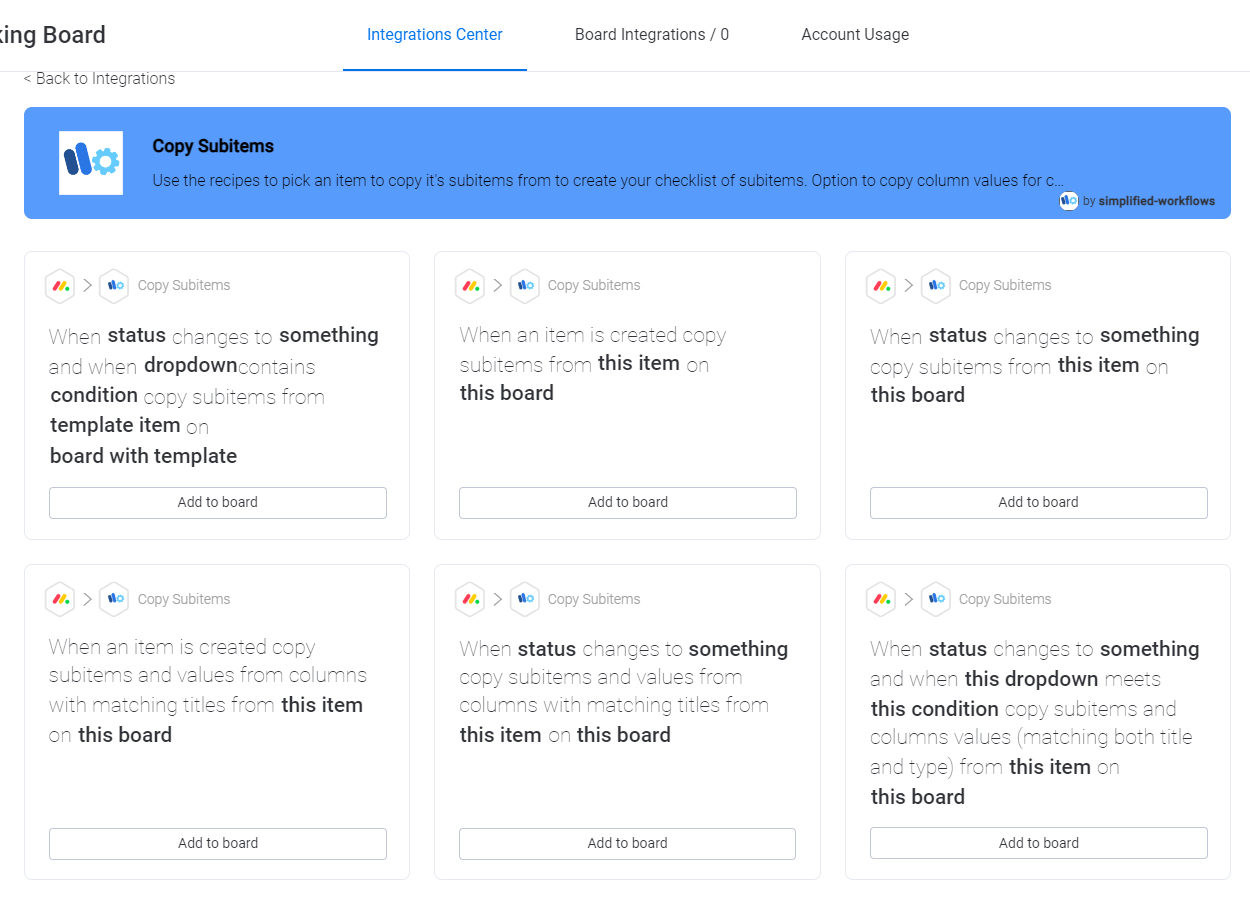1250x901 pixels.
Task: Click 'Add to board' on the bottom-right dropdown-condition recipe
Action: (1038, 843)
